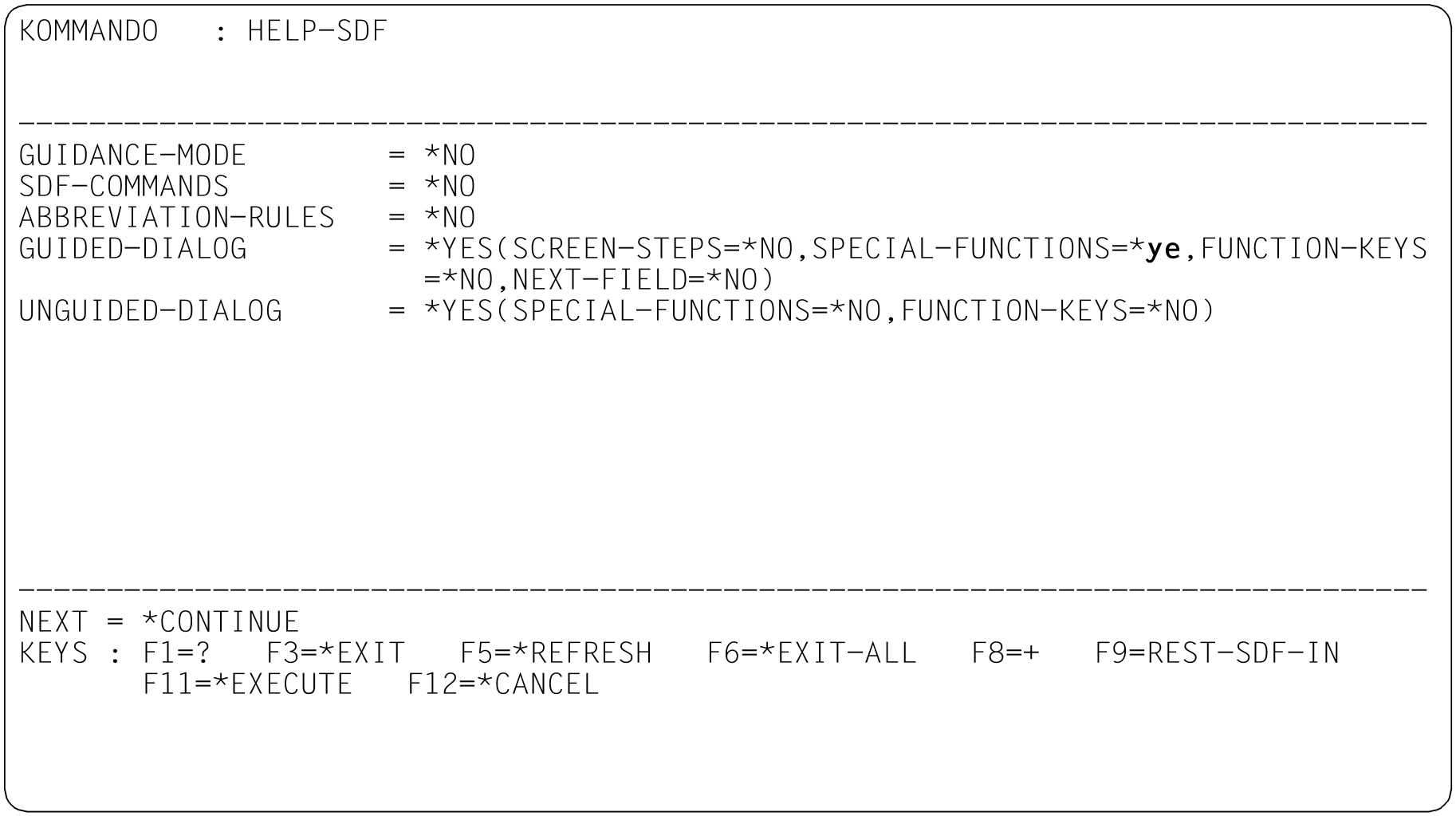Click the GUIDED-DIALOG *YES value
Screen dimensions: 1456x816
click(x=458, y=249)
